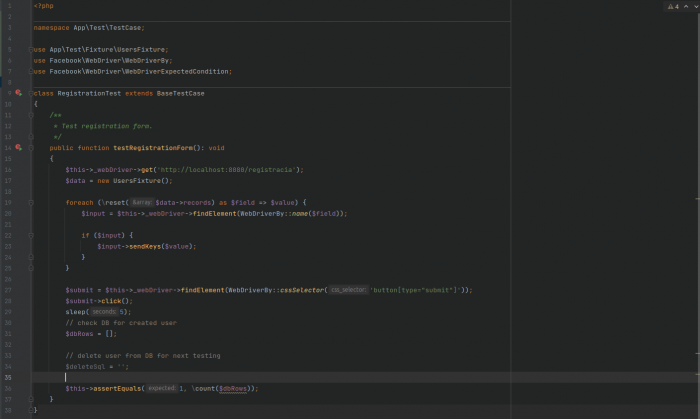Click the void return type
Image resolution: width=700 pixels, height=419 pixels.
pos(217,148)
